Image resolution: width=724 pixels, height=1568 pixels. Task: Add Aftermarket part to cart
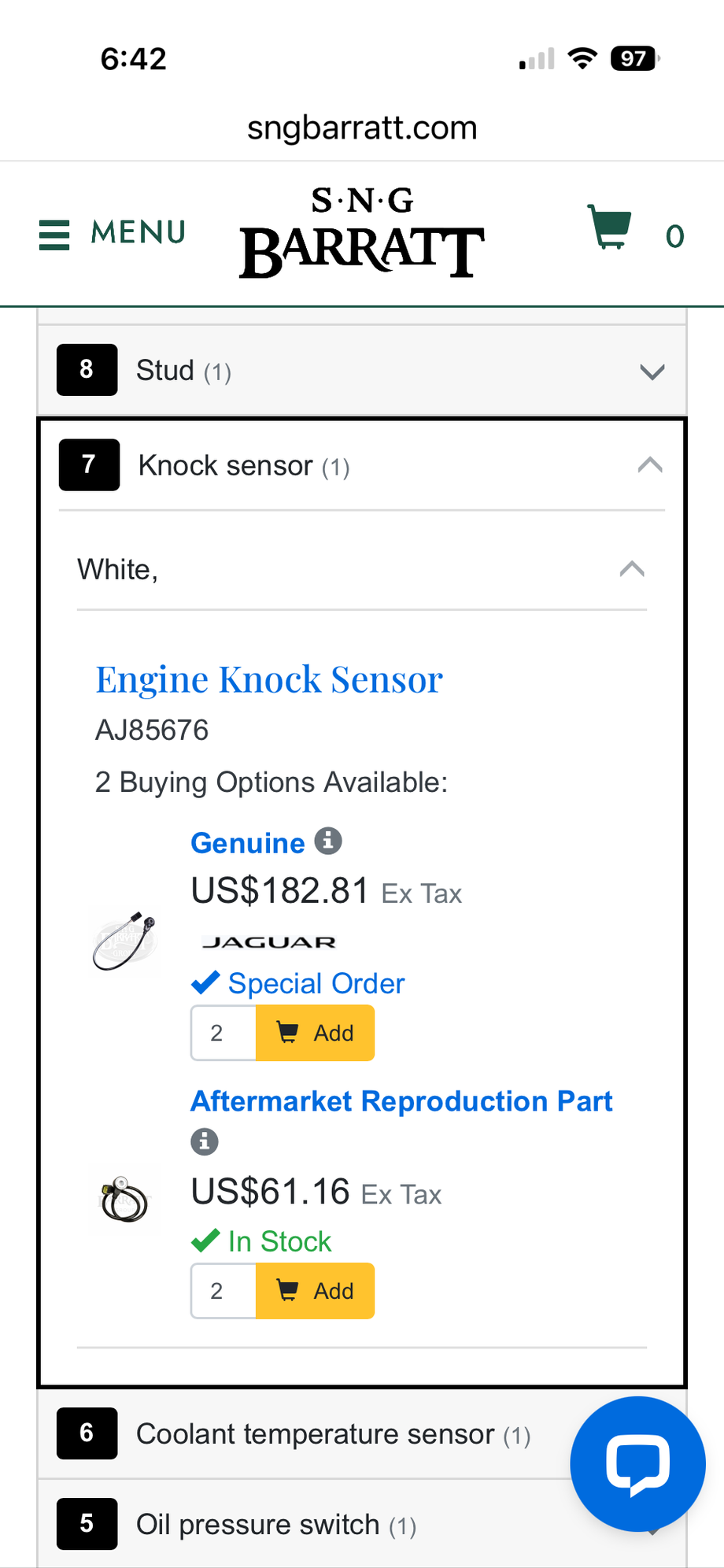pyautogui.click(x=315, y=1291)
